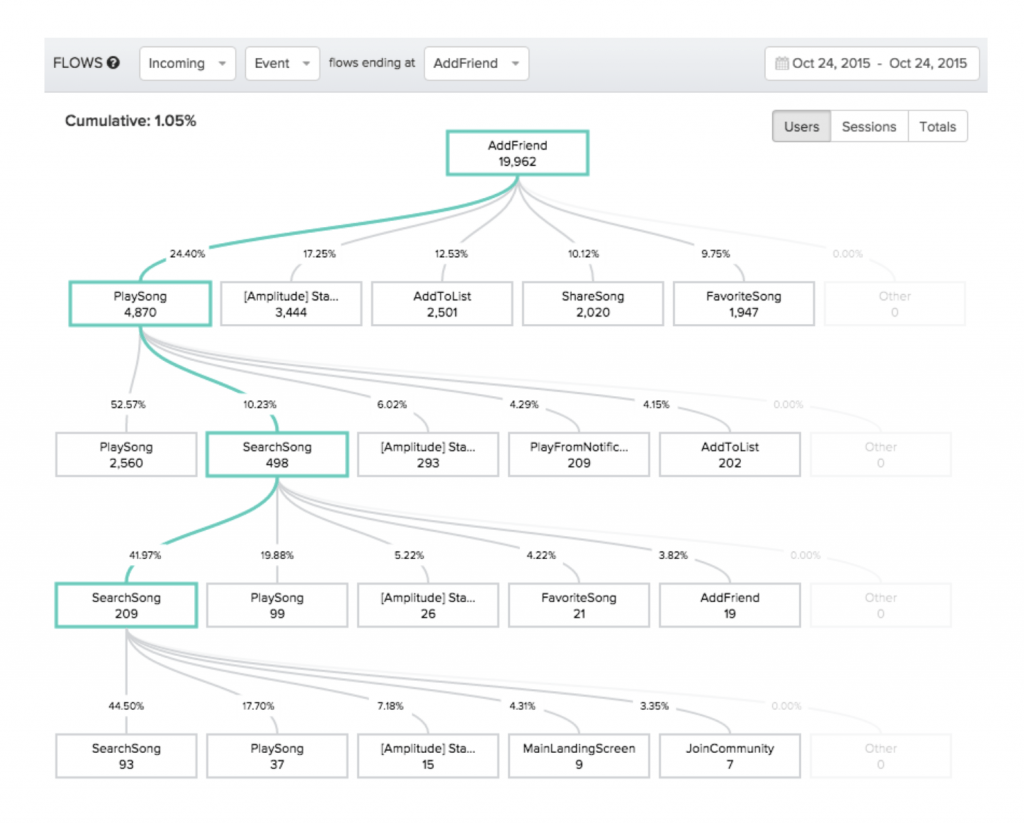Image resolution: width=1024 pixels, height=823 pixels.
Task: Open the Oct 24, 2015 date range picker
Action: tap(872, 63)
